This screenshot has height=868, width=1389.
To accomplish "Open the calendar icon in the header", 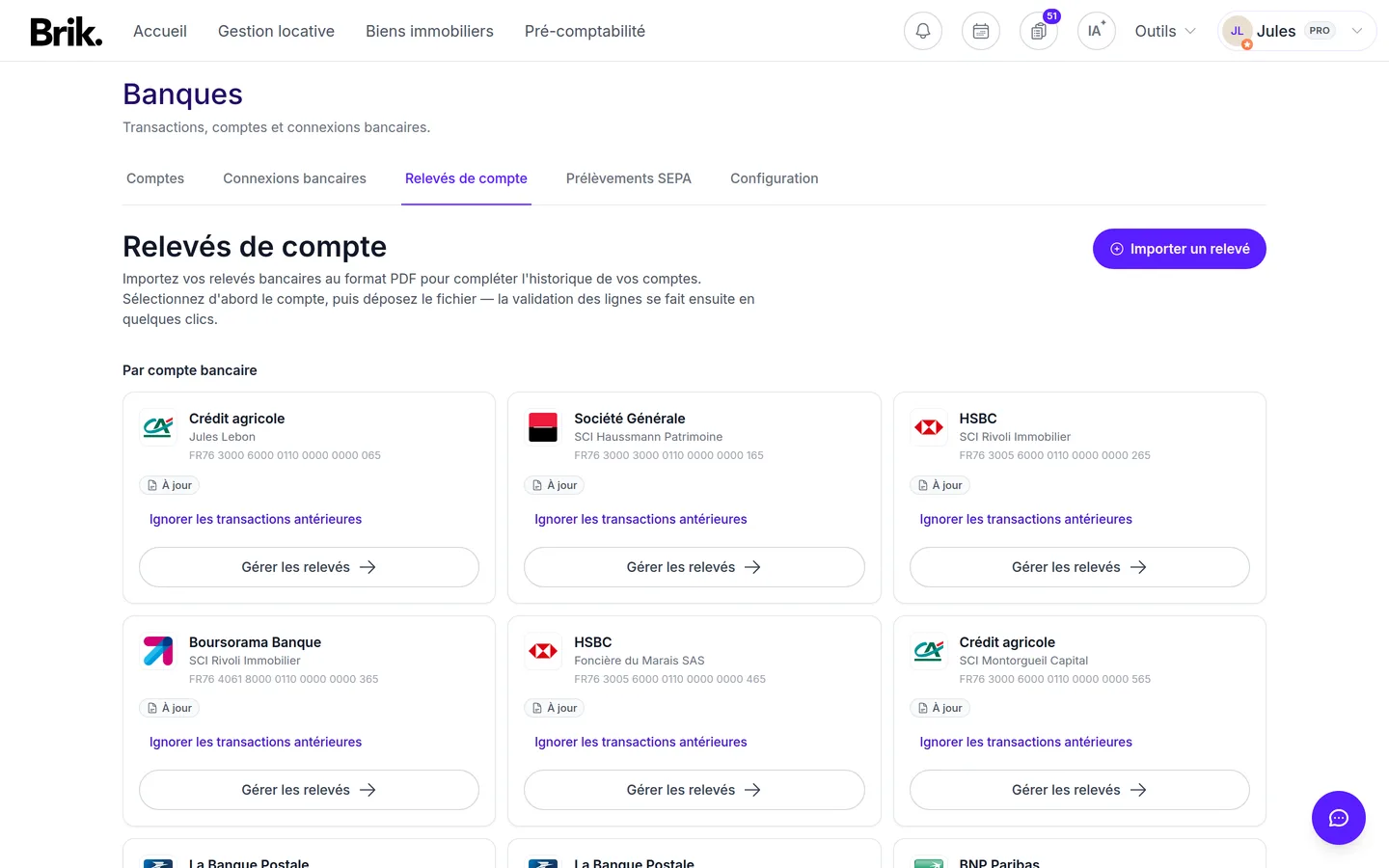I will coord(981,31).
